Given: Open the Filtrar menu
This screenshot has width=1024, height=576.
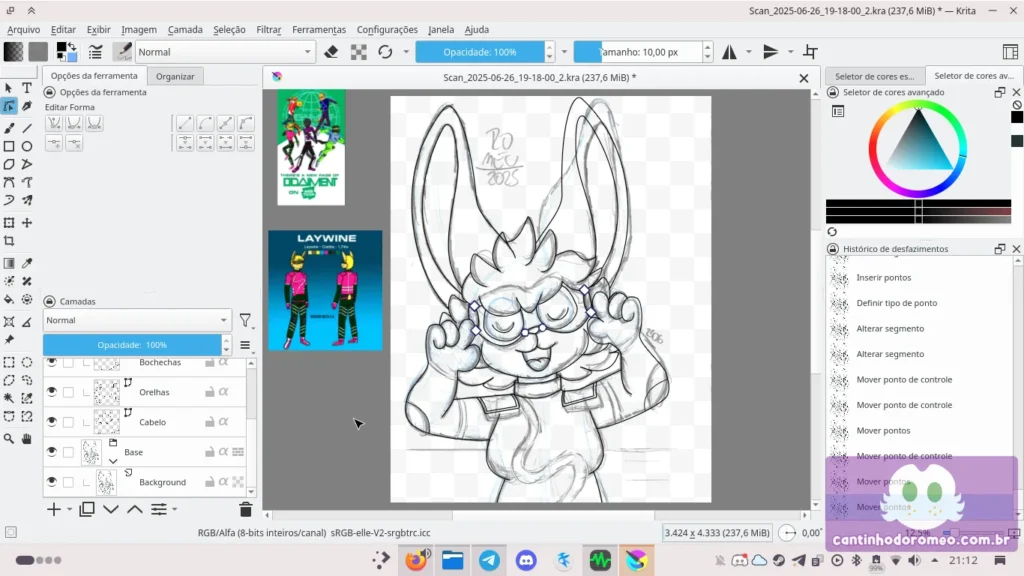Looking at the screenshot, I should pyautogui.click(x=268, y=29).
